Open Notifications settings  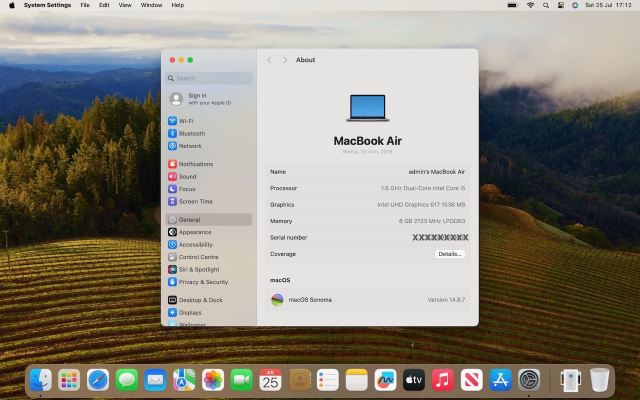point(191,164)
